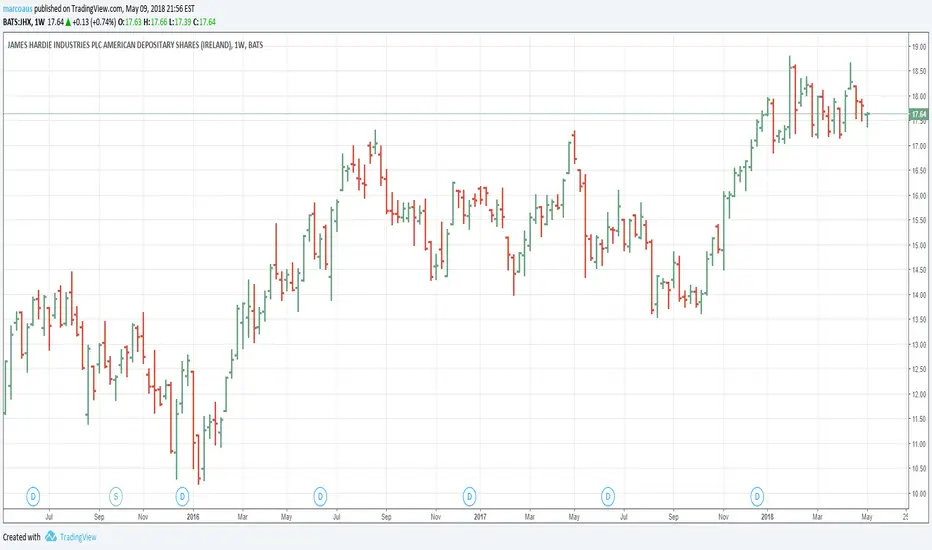Click the 16.00 price axis label

919,196
